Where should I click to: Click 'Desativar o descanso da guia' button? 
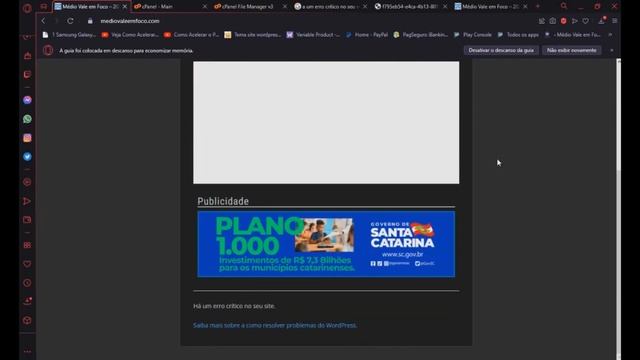tap(501, 50)
